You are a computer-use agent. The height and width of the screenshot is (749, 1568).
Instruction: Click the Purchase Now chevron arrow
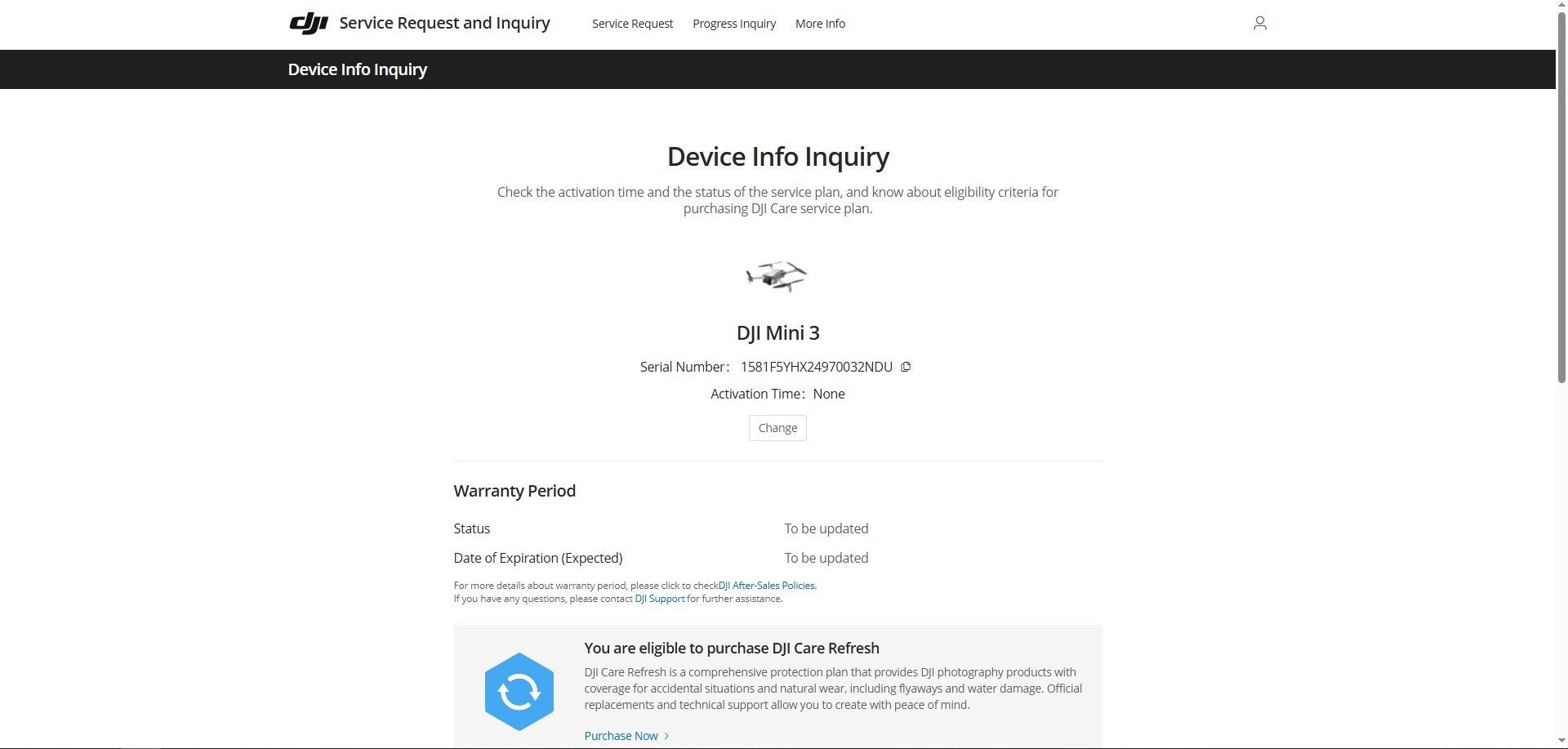666,736
